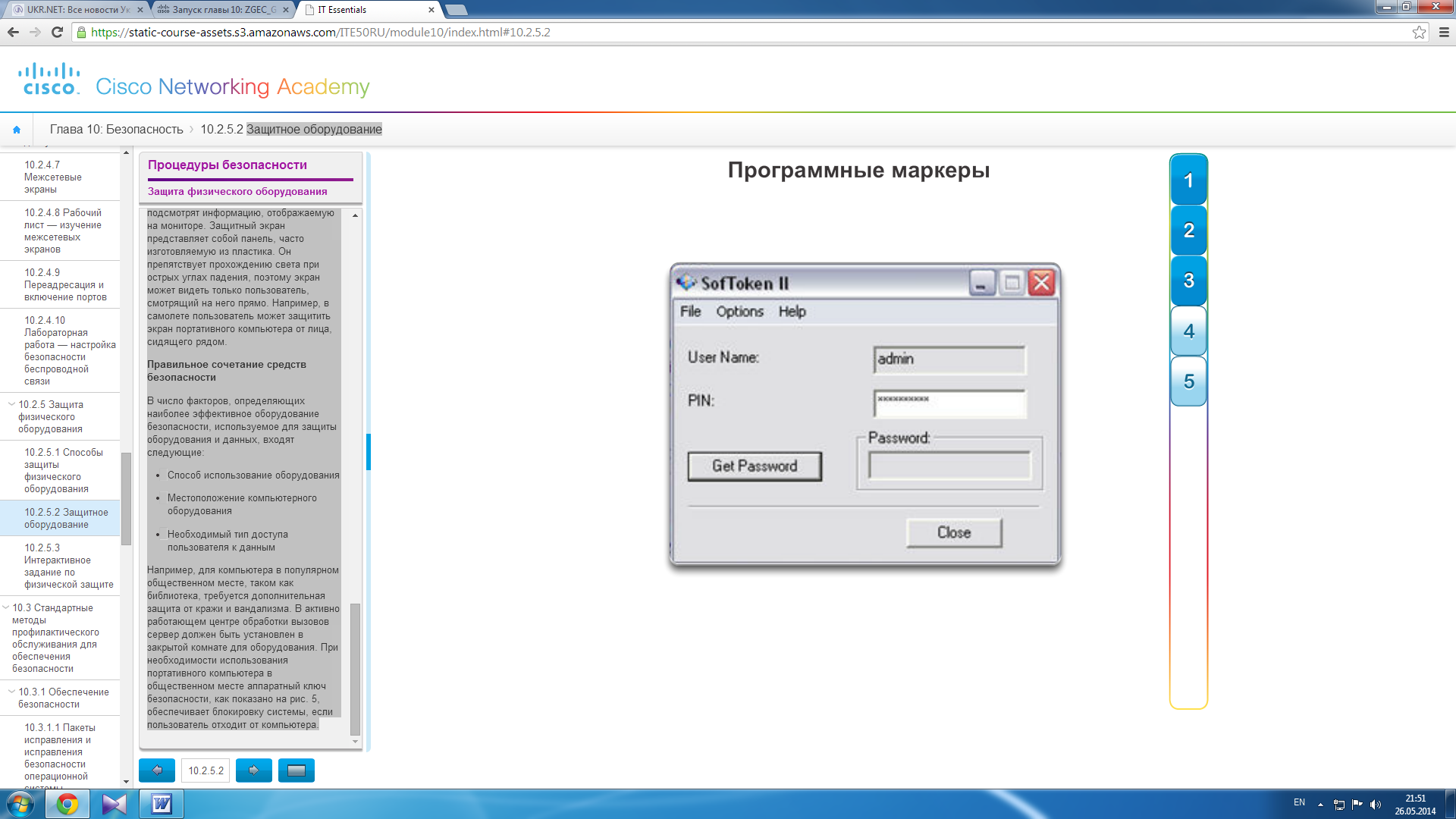Click sidebar scrollbar down arrow
This screenshot has width=1456, height=819.
point(126,782)
